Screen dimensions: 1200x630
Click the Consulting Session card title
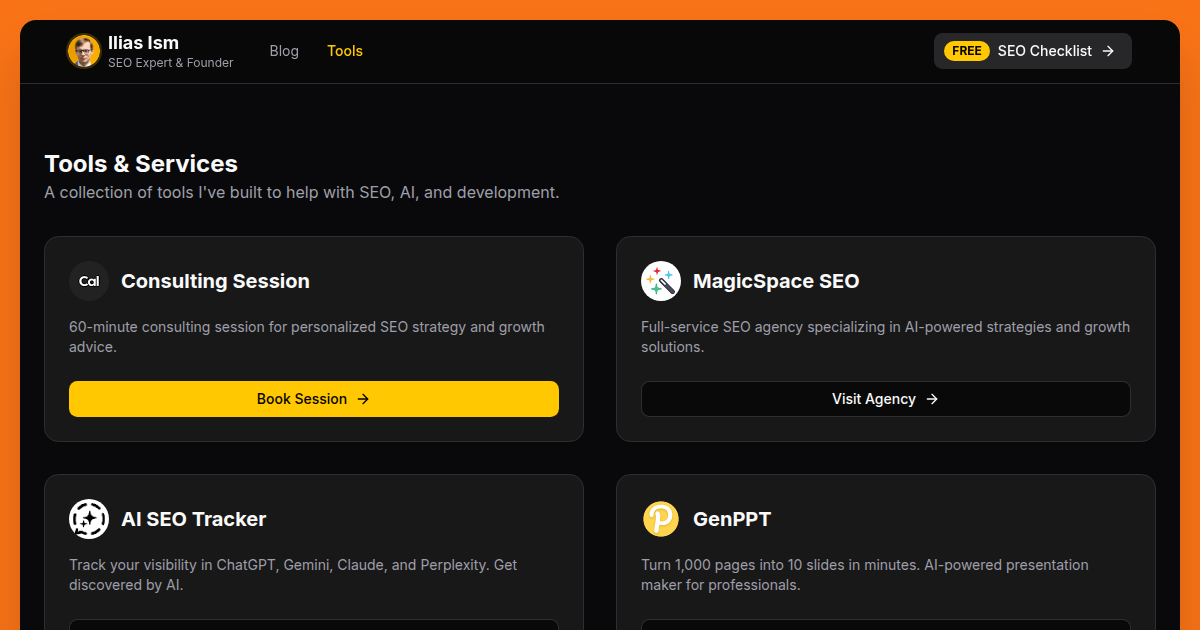[x=215, y=281]
